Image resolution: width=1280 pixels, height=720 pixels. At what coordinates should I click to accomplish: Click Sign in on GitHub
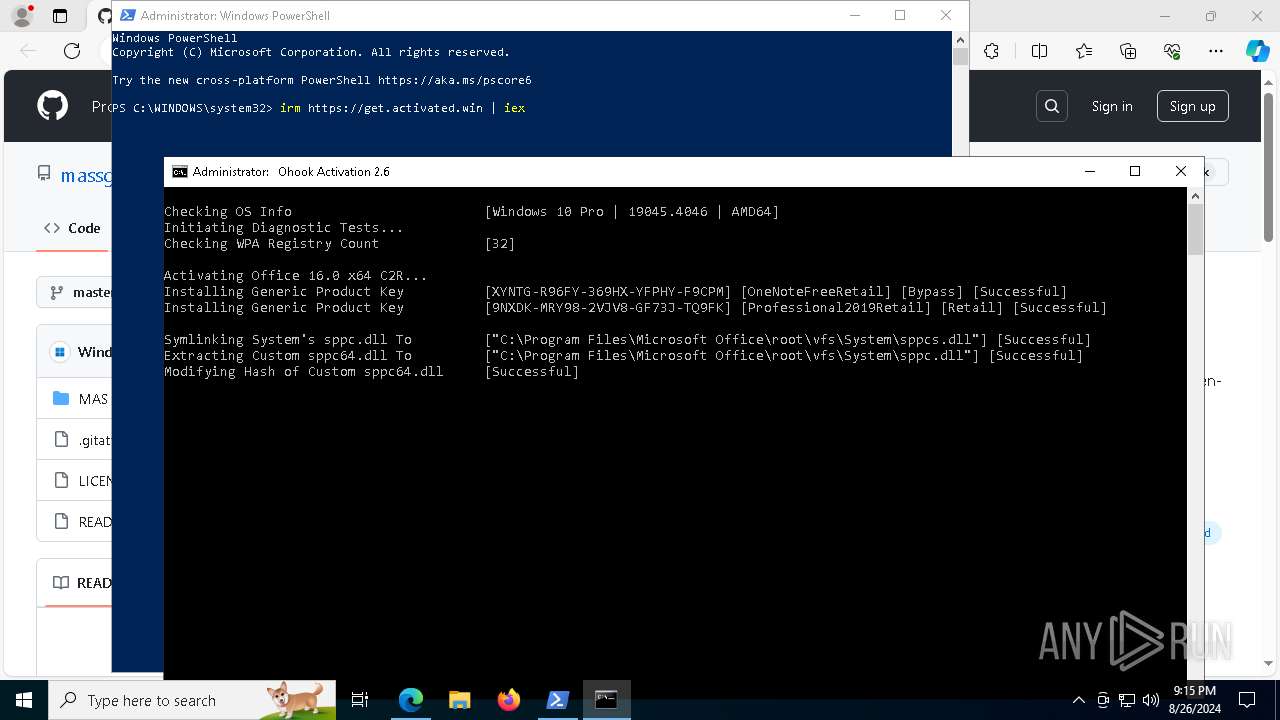click(x=1112, y=106)
